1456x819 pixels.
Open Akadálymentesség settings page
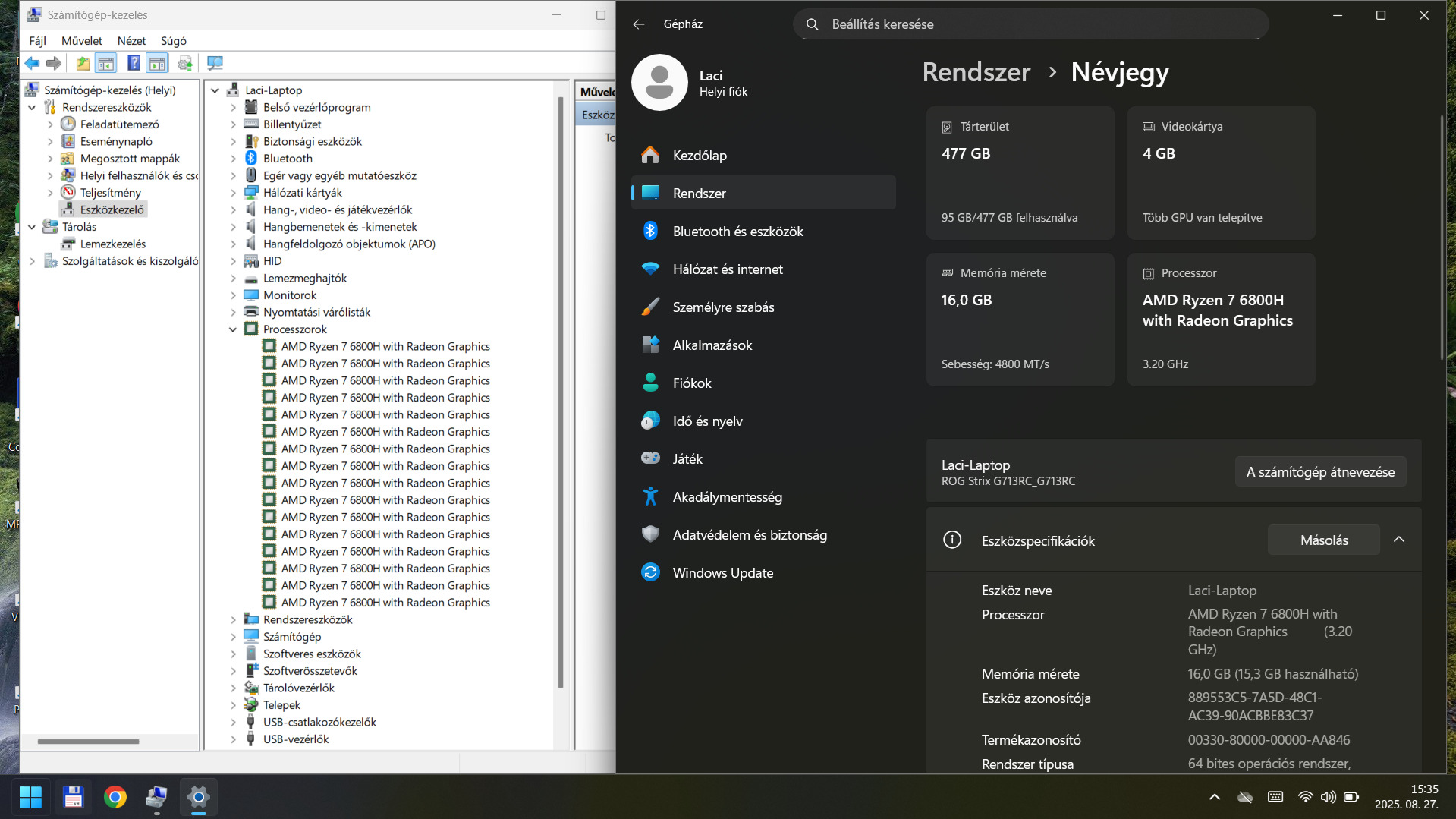click(763, 496)
